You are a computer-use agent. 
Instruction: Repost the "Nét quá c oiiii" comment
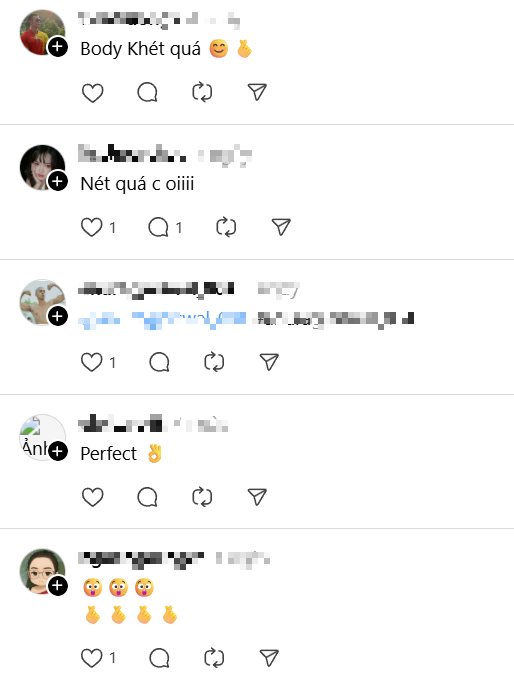coord(226,227)
